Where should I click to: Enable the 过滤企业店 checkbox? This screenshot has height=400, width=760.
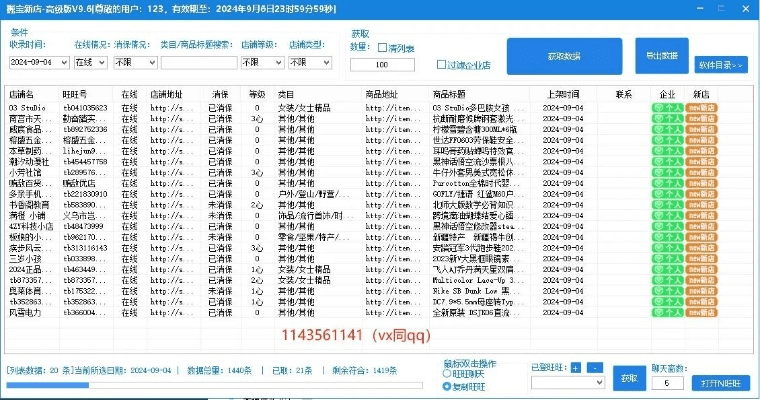coord(441,64)
